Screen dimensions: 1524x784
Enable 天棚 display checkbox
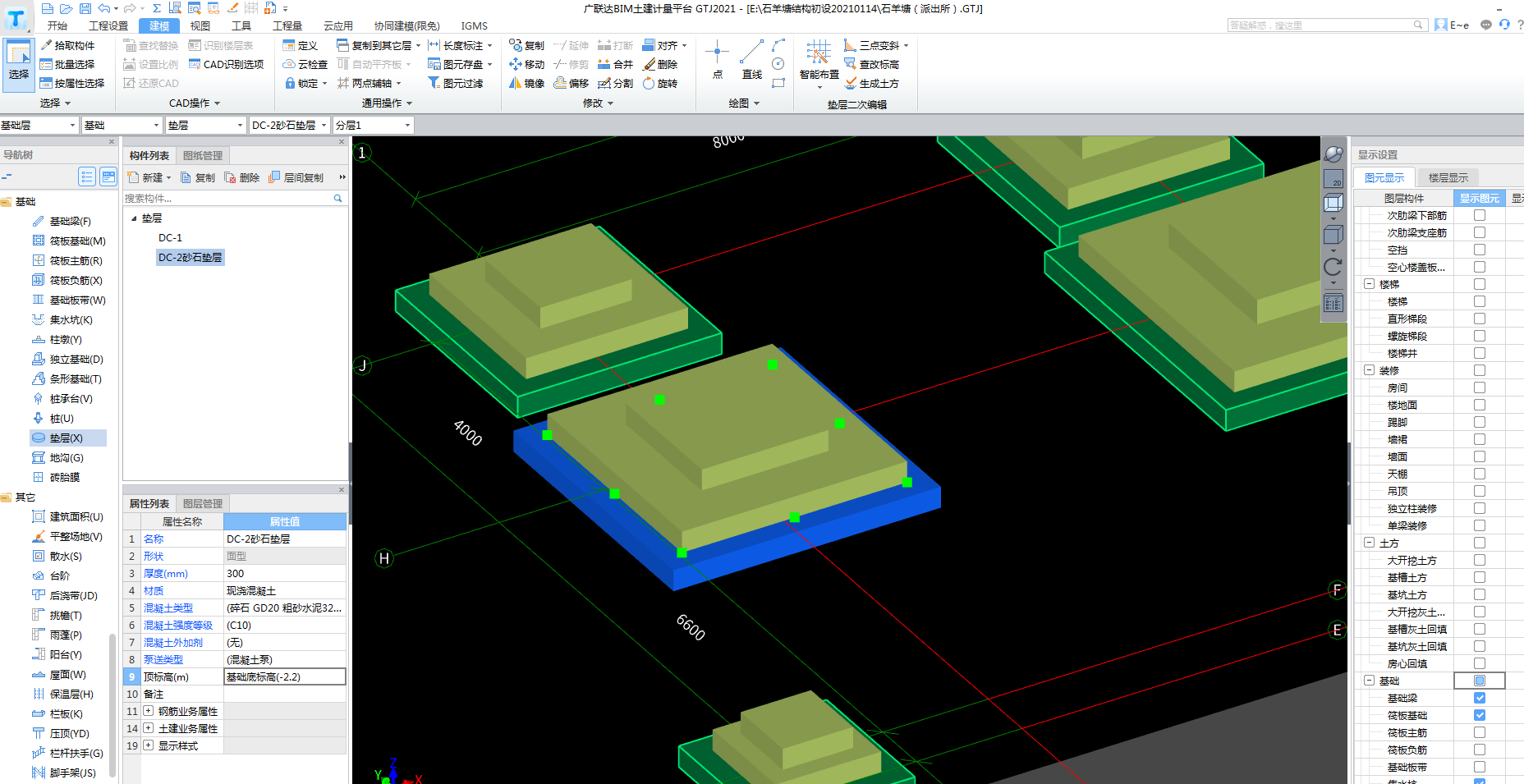pyautogui.click(x=1480, y=474)
